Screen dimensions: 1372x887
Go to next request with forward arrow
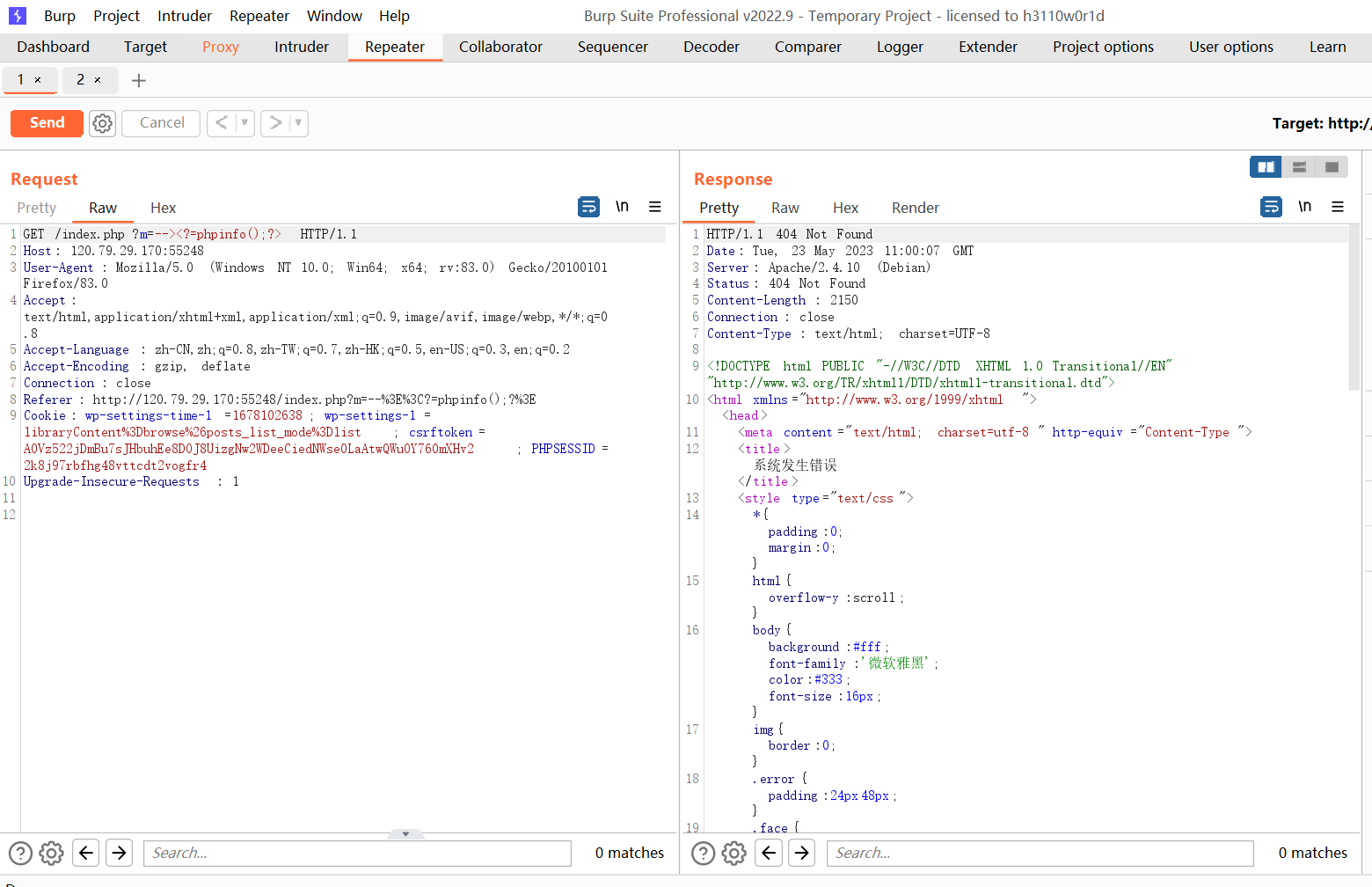pos(275,123)
